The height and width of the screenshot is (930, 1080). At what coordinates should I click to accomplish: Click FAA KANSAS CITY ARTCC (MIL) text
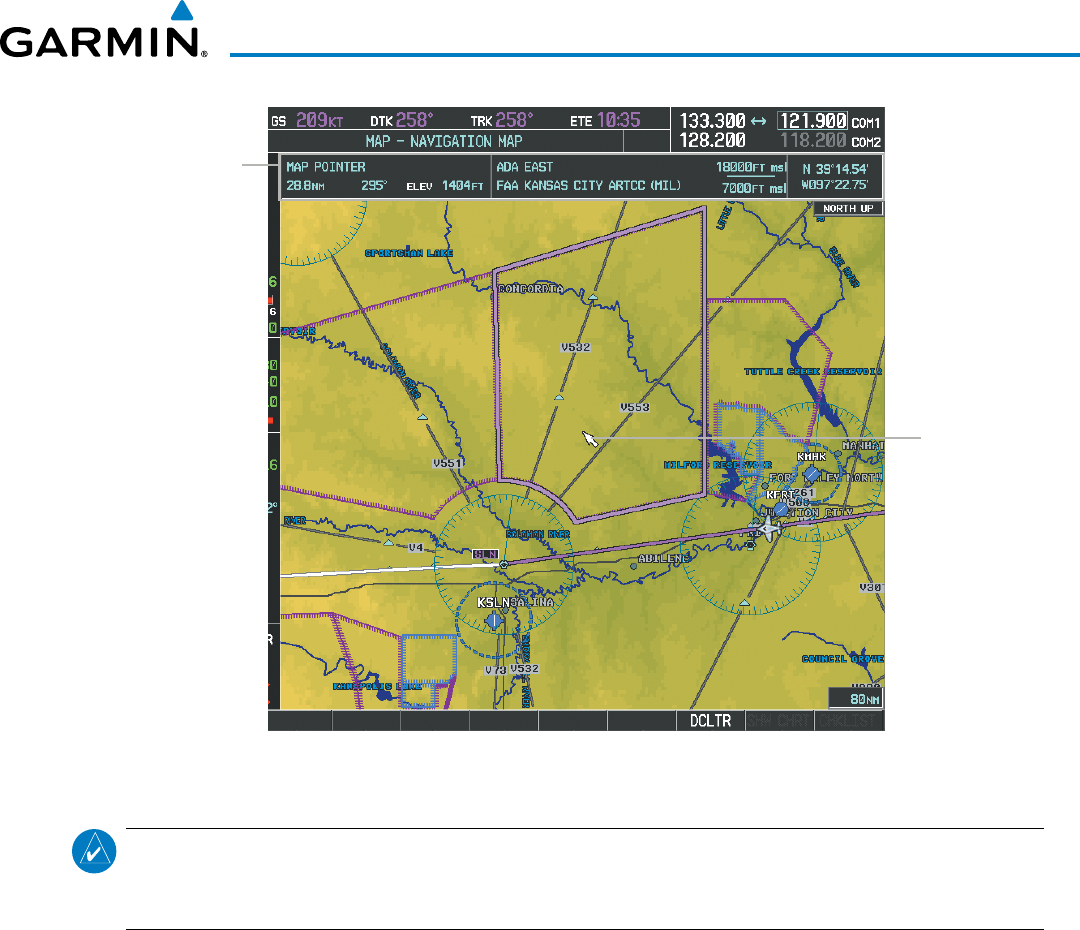588,186
